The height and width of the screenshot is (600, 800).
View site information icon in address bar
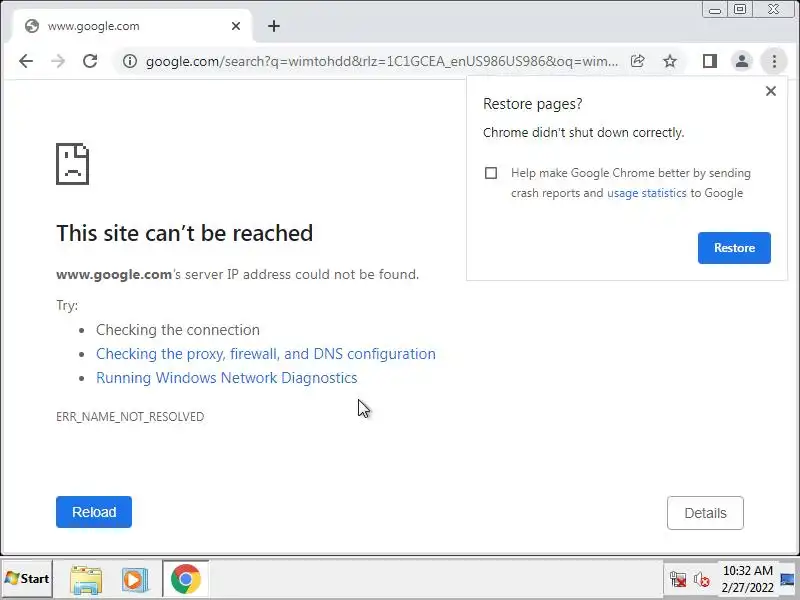(x=130, y=61)
